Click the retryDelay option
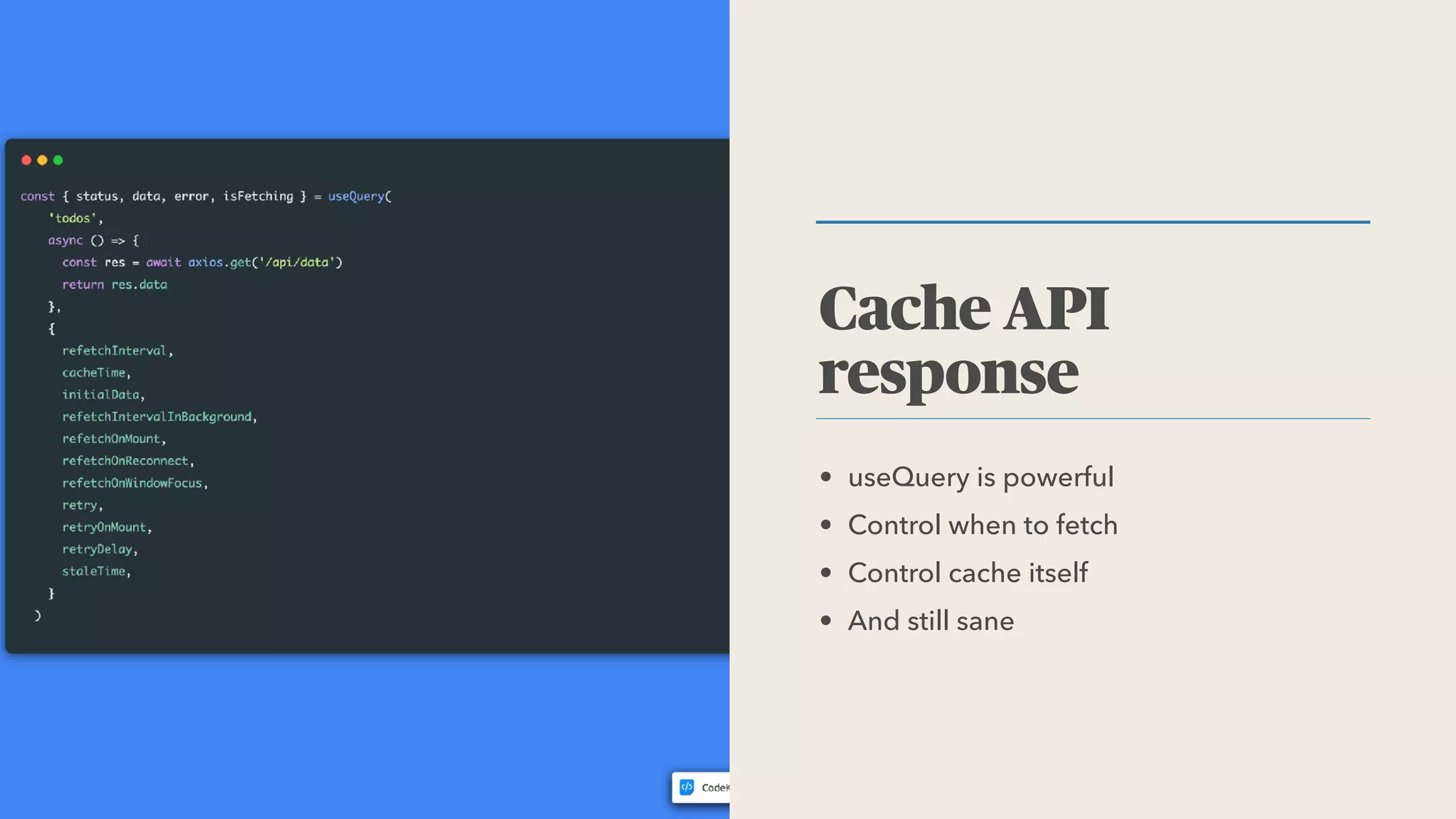The height and width of the screenshot is (819, 1456). click(97, 549)
